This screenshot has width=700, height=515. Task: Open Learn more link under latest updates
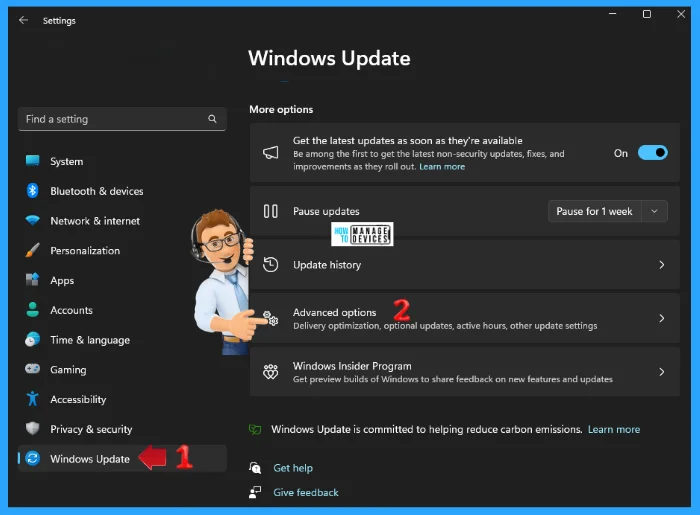pos(442,166)
